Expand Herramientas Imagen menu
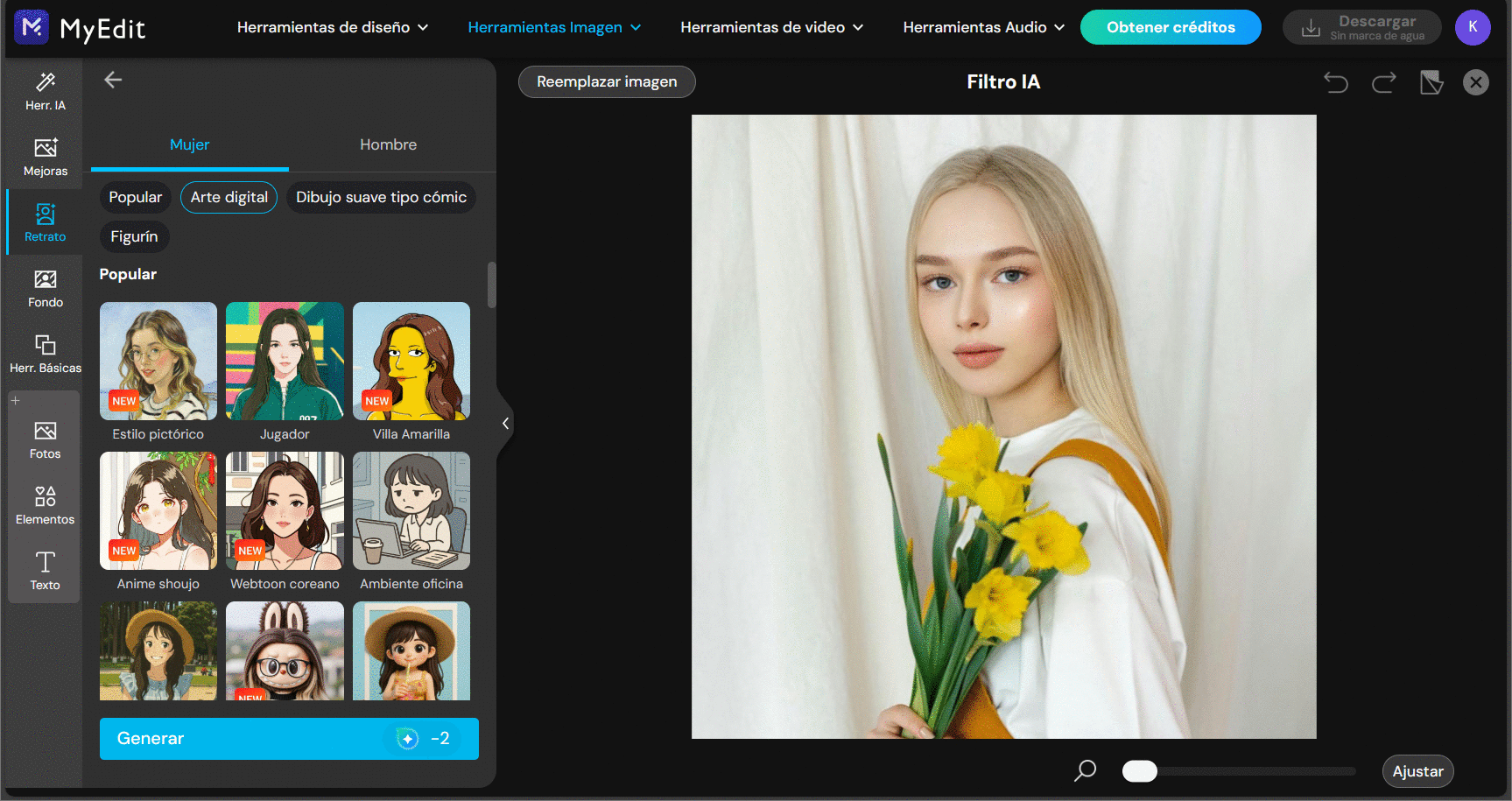 (554, 28)
